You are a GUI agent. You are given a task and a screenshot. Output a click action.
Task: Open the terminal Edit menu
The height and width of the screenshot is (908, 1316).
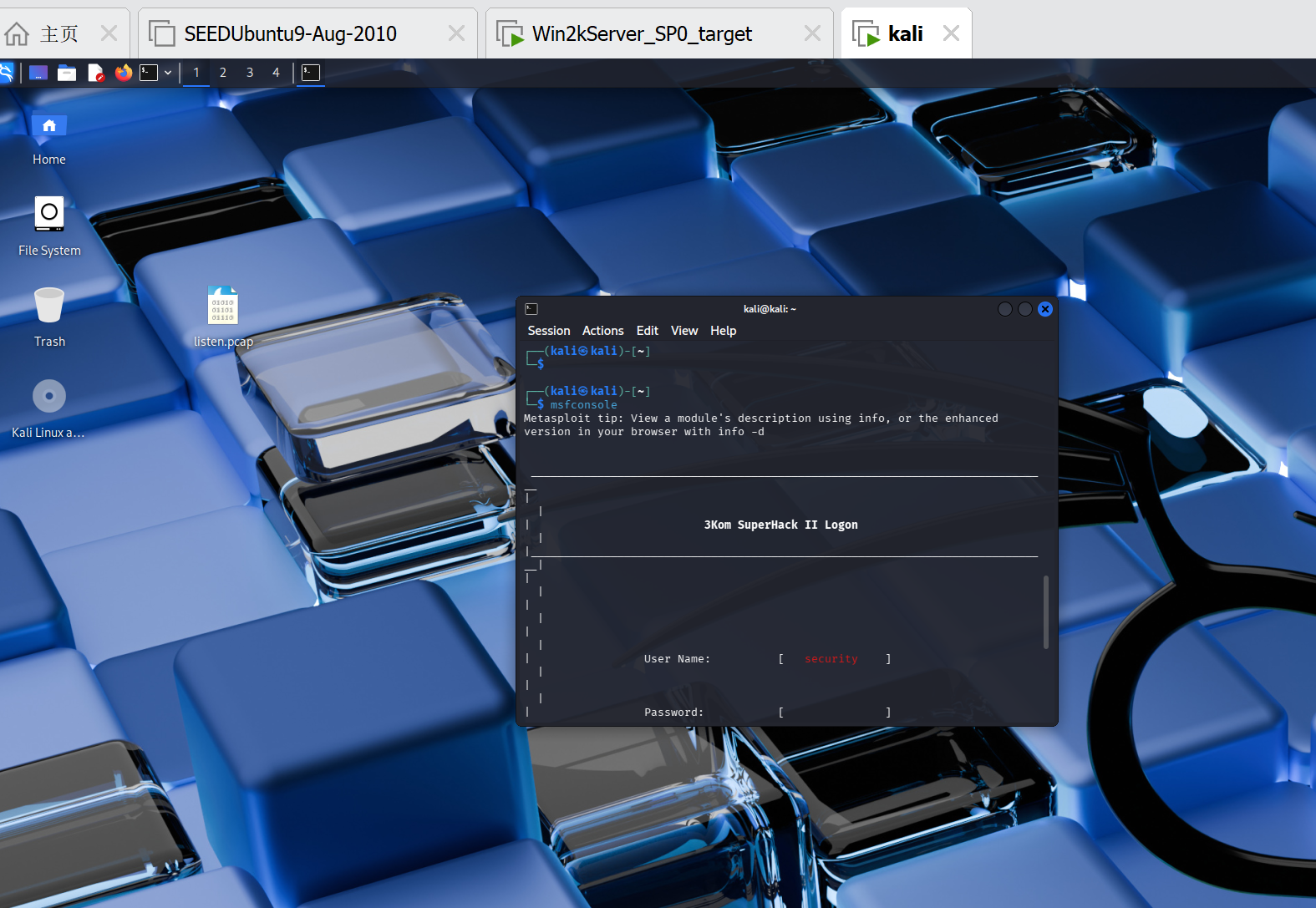pos(648,331)
